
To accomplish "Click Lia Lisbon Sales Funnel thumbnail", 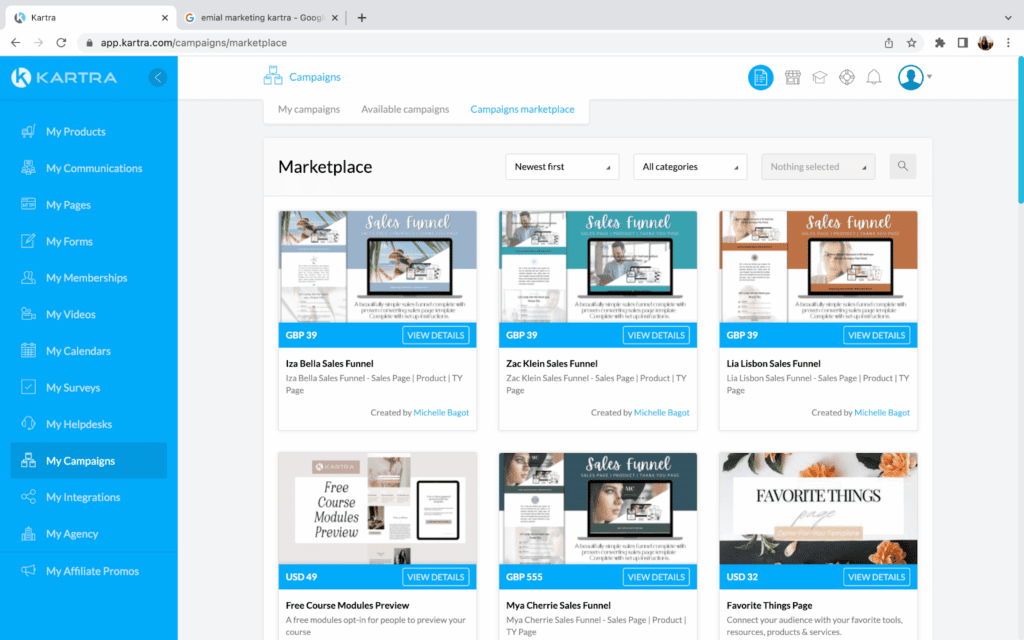I will 818,266.
